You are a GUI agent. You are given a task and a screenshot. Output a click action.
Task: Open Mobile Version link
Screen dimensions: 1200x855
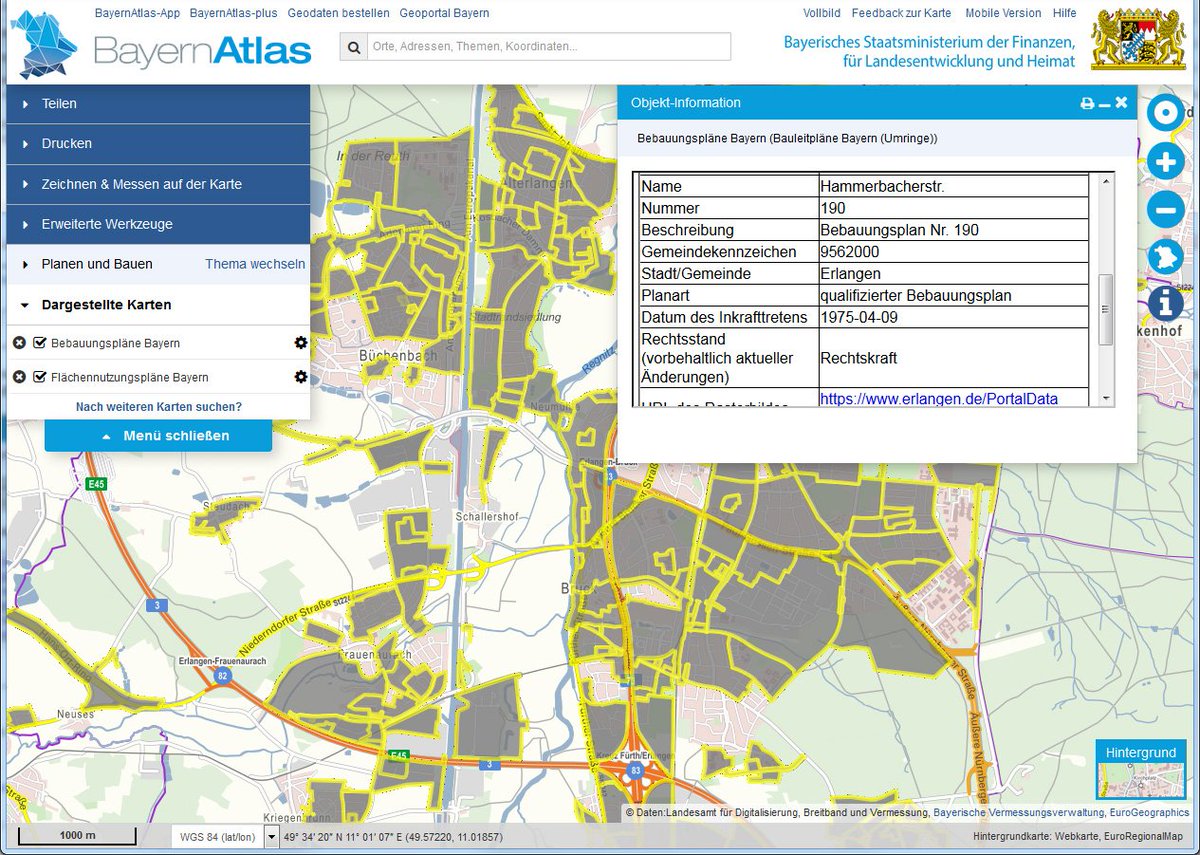click(1003, 13)
